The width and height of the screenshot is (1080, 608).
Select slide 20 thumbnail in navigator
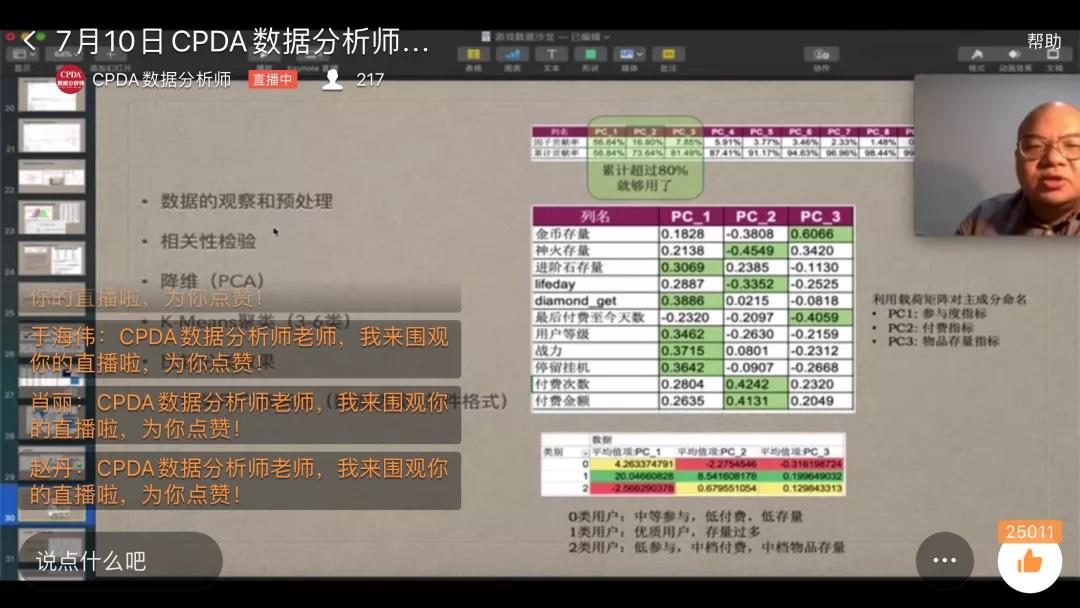[x=52, y=95]
